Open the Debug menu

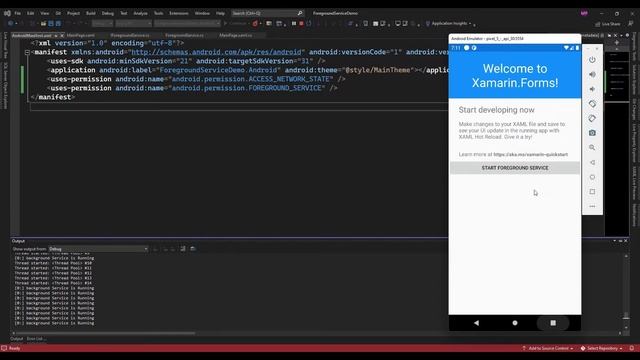coord(108,13)
